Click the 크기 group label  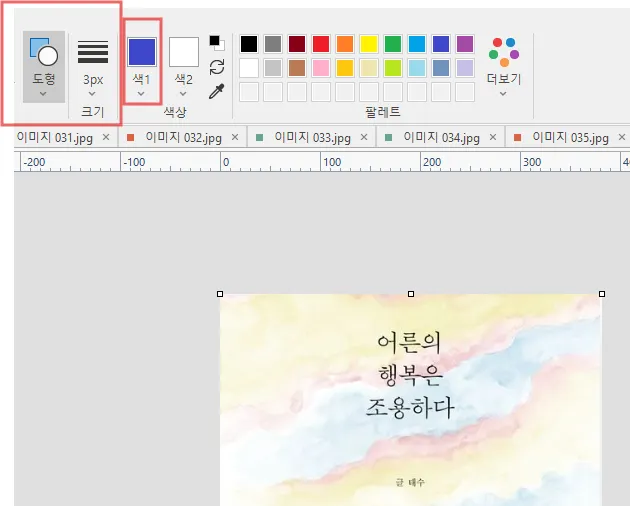tap(93, 112)
